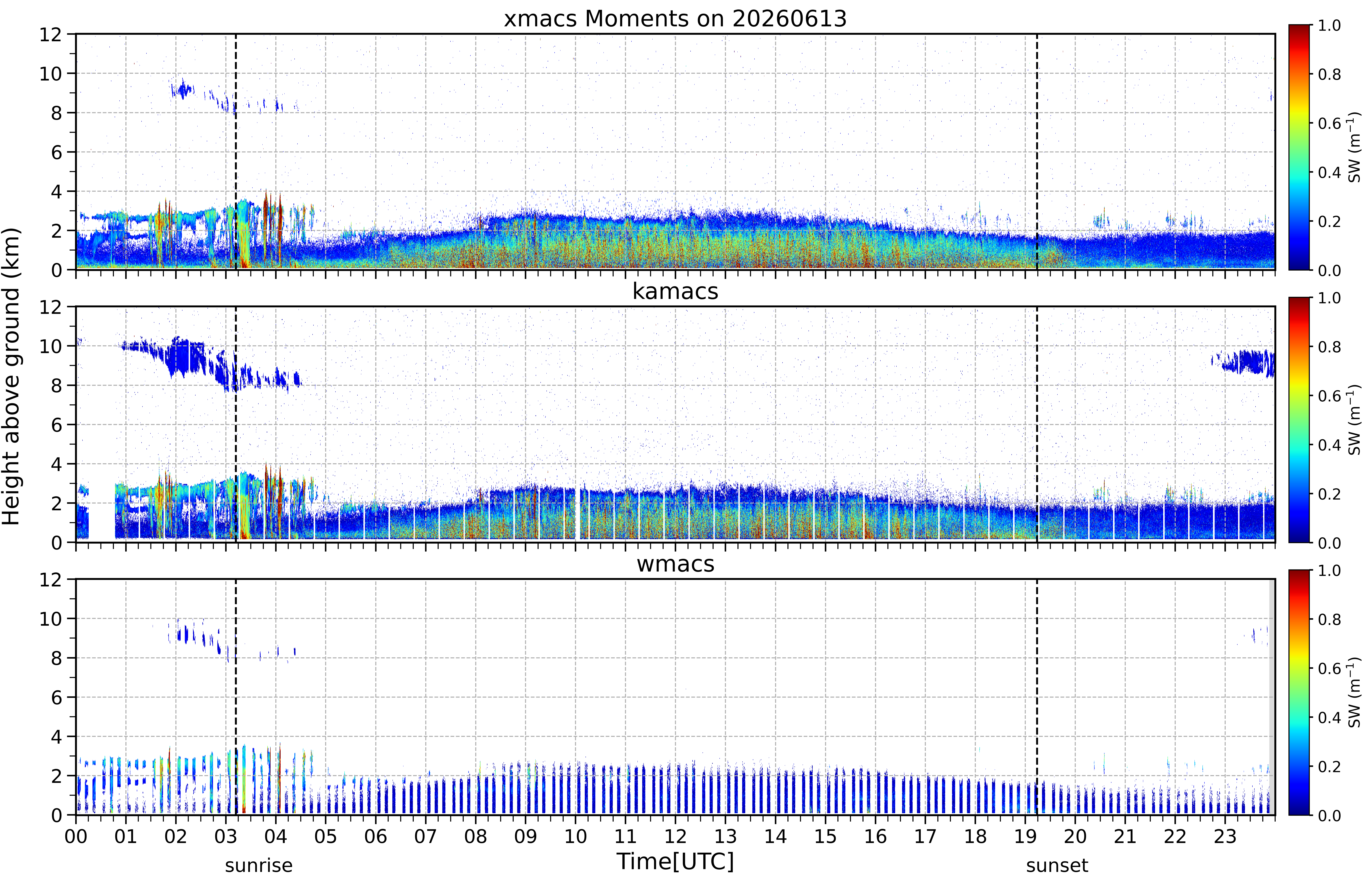Click the sunrise dashed line in kamacs panel
This screenshot has width=1372, height=885.
tap(236, 424)
